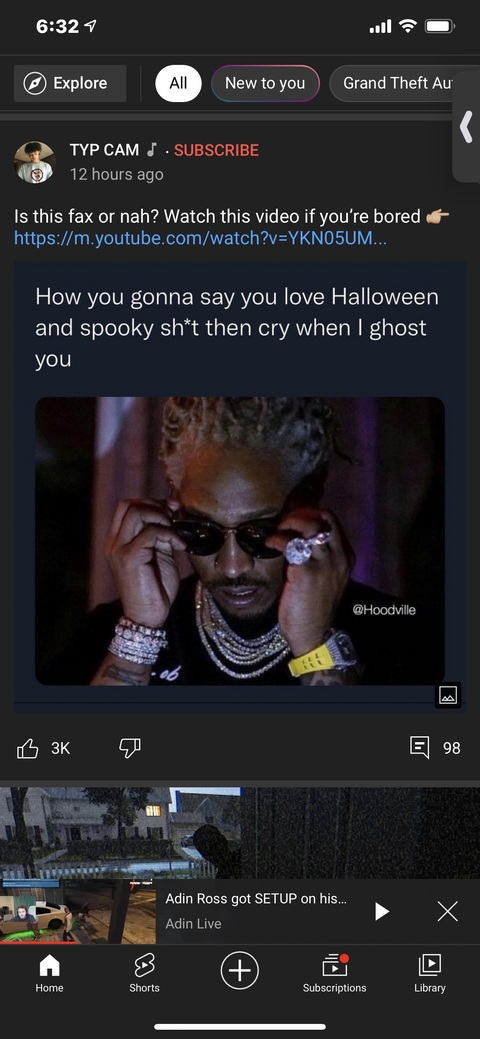Dislike the TYP CAM post

point(129,749)
